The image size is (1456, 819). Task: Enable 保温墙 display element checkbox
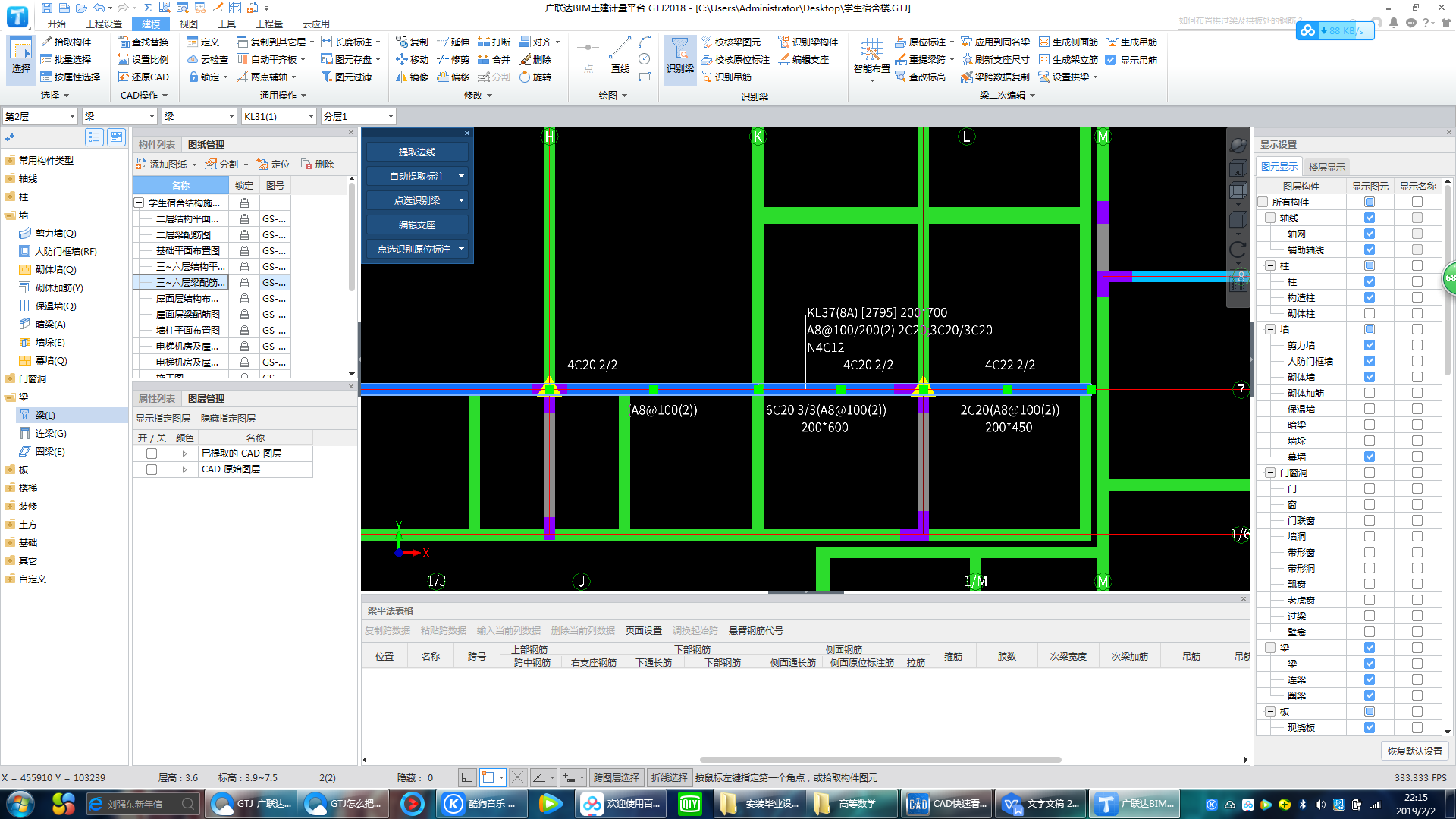pos(1370,409)
